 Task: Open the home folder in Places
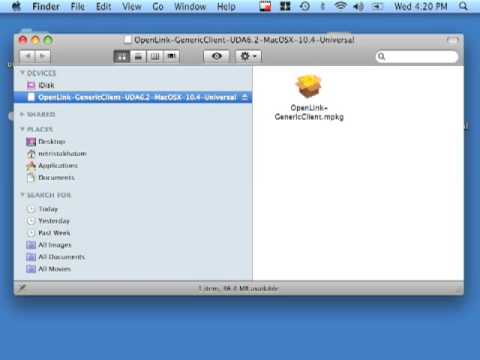point(56,154)
